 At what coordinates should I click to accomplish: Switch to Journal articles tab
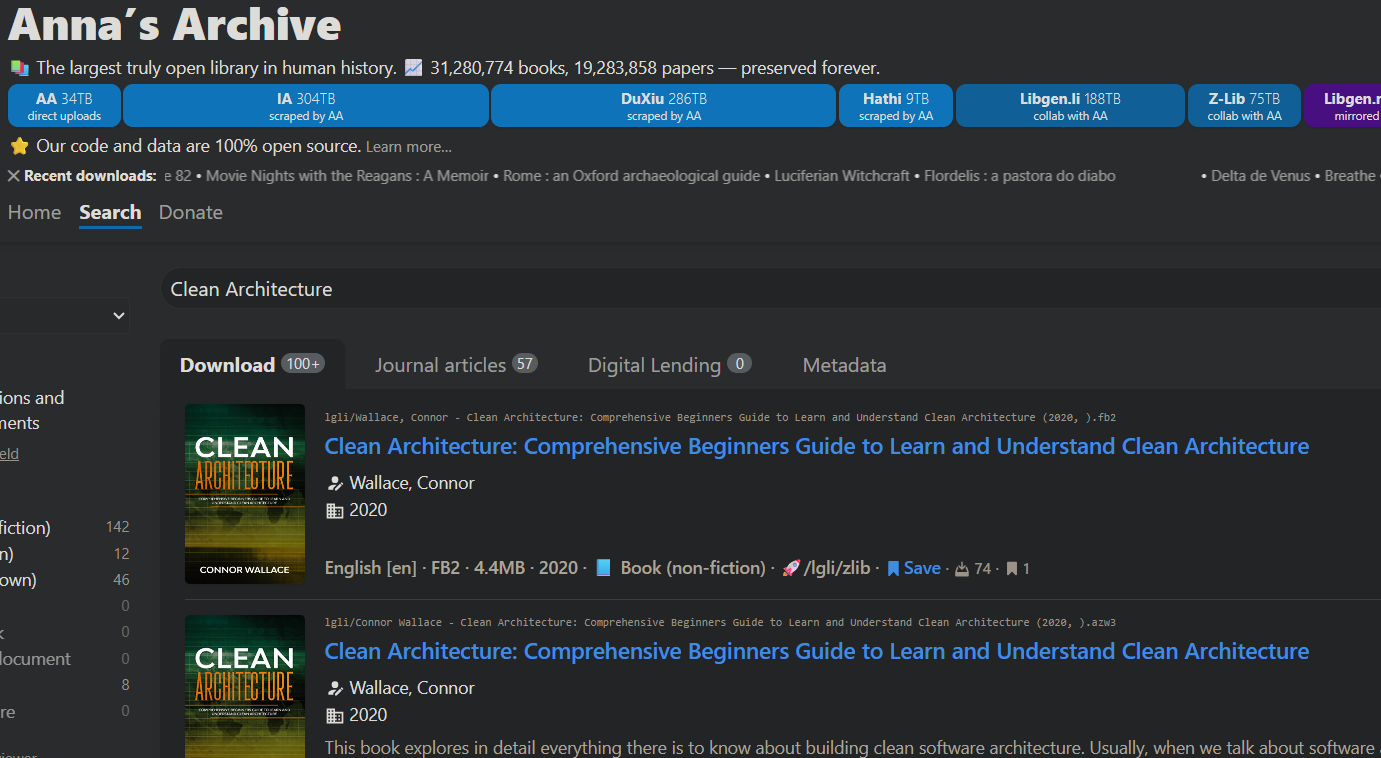point(456,365)
